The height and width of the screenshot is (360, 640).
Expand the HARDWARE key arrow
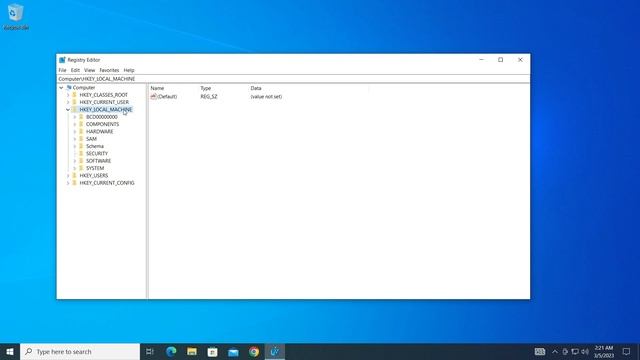(x=75, y=132)
